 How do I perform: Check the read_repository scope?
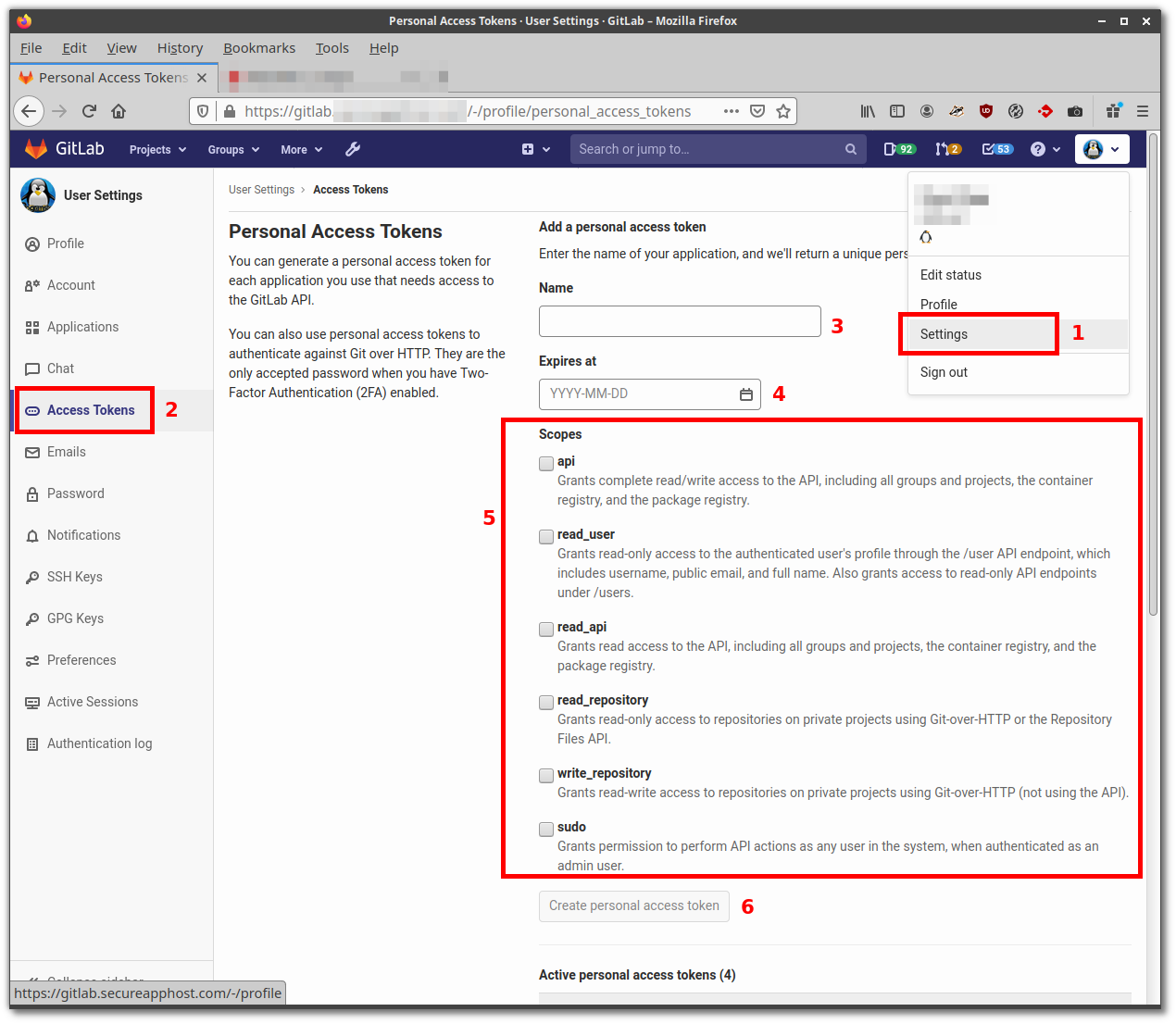545,702
